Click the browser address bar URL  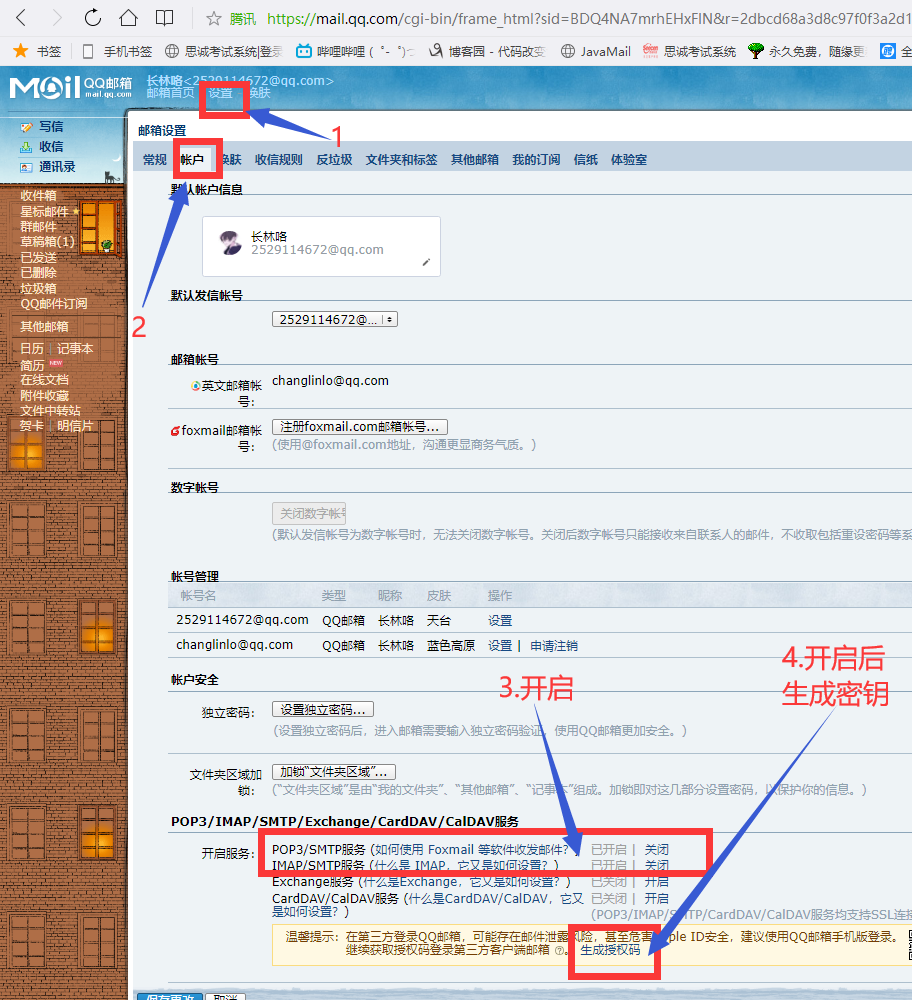pos(589,18)
